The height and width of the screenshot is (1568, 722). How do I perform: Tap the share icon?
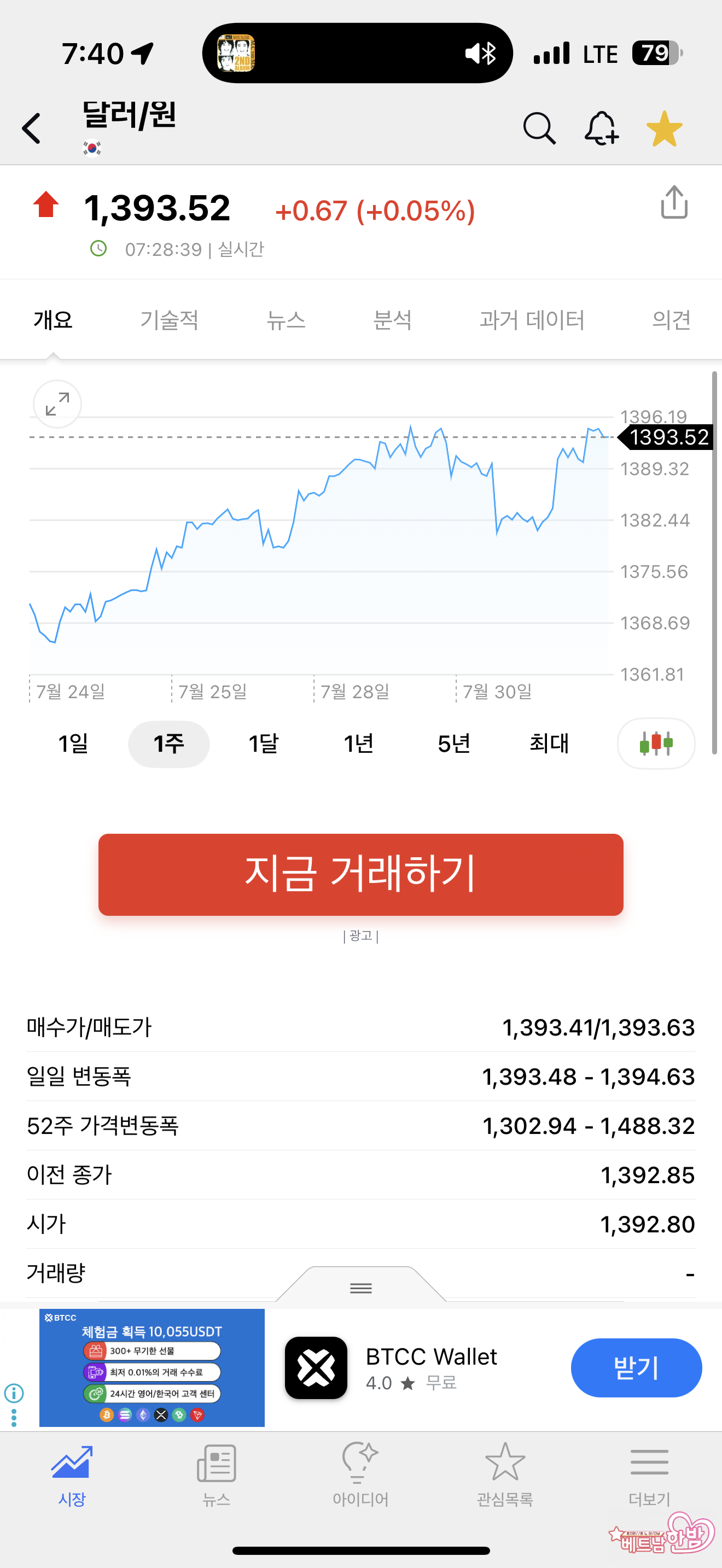674,202
